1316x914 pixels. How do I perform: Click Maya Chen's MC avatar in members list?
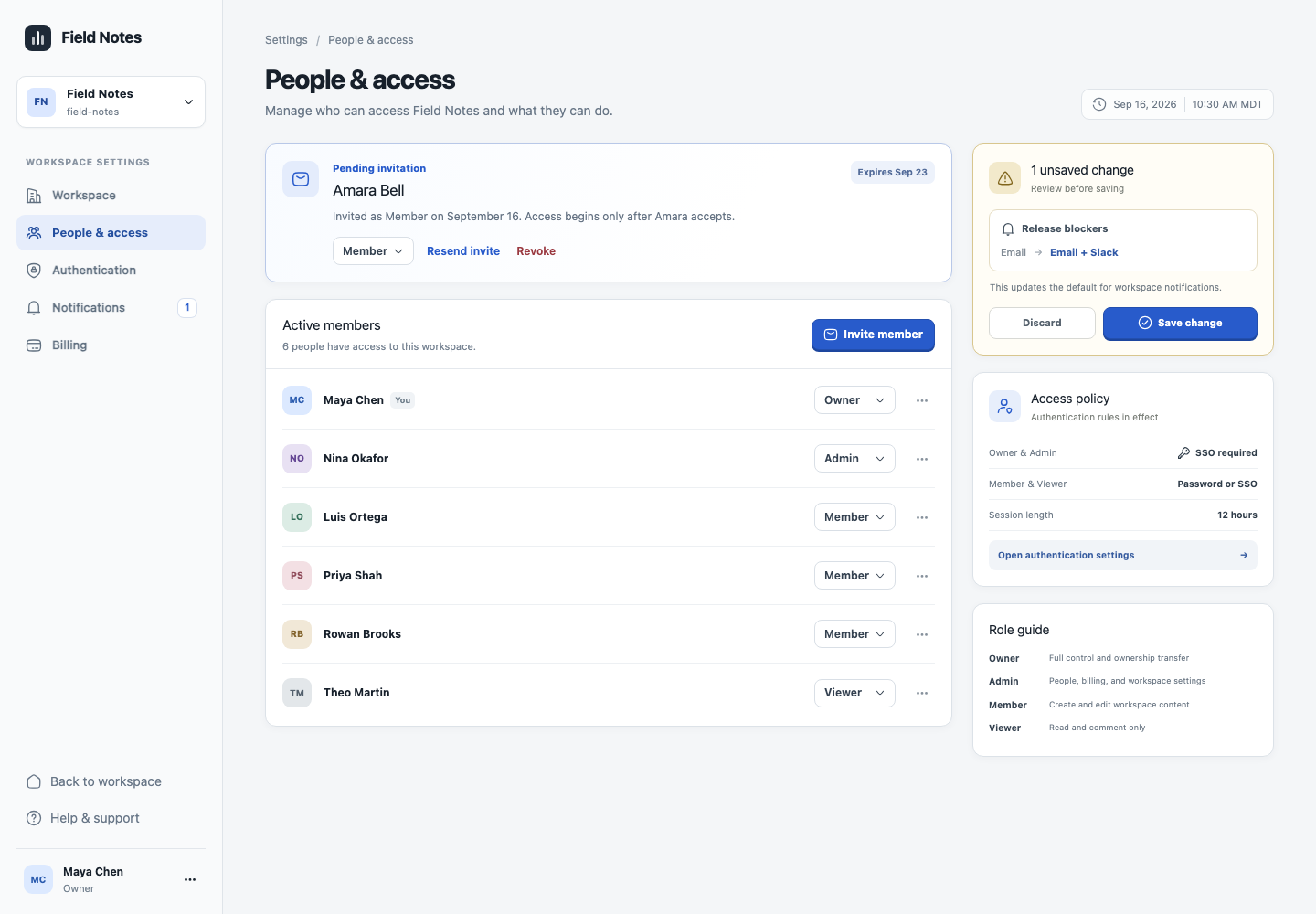[x=297, y=400]
